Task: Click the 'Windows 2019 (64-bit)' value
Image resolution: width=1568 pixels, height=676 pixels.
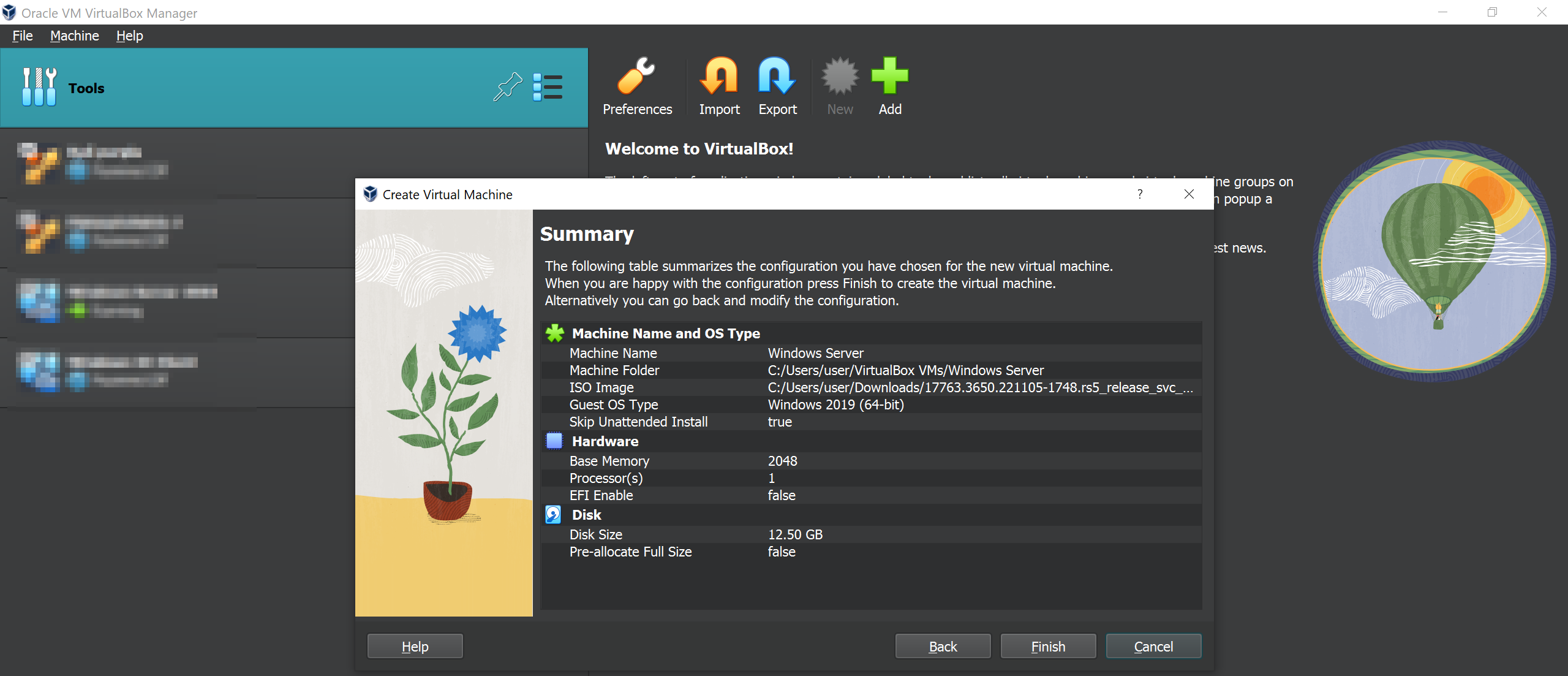Action: tap(836, 404)
